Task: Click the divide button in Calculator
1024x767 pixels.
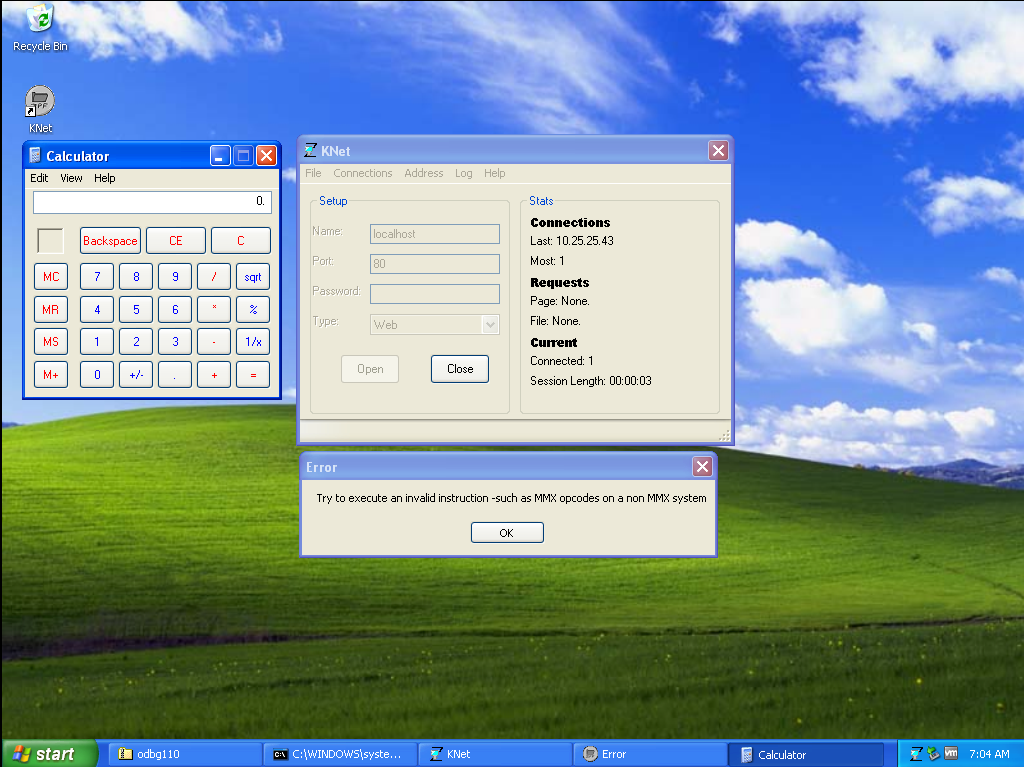Action: [x=214, y=276]
